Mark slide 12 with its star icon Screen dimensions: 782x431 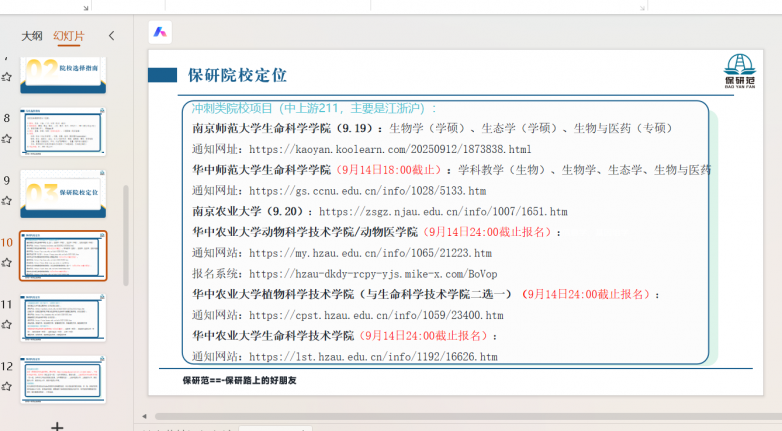pyautogui.click(x=7, y=385)
